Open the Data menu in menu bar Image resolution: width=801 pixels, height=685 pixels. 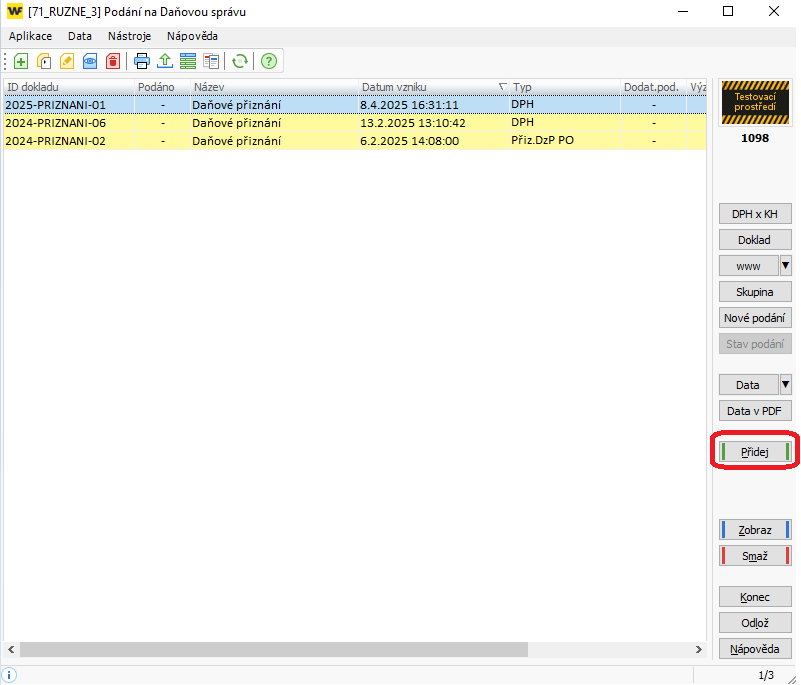pyautogui.click(x=80, y=36)
